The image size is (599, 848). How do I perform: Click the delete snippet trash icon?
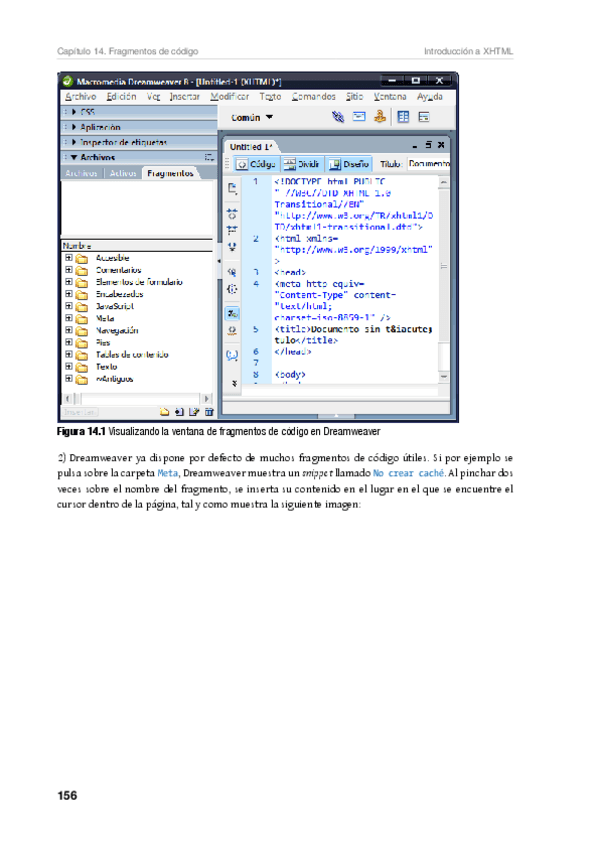tap(209, 412)
